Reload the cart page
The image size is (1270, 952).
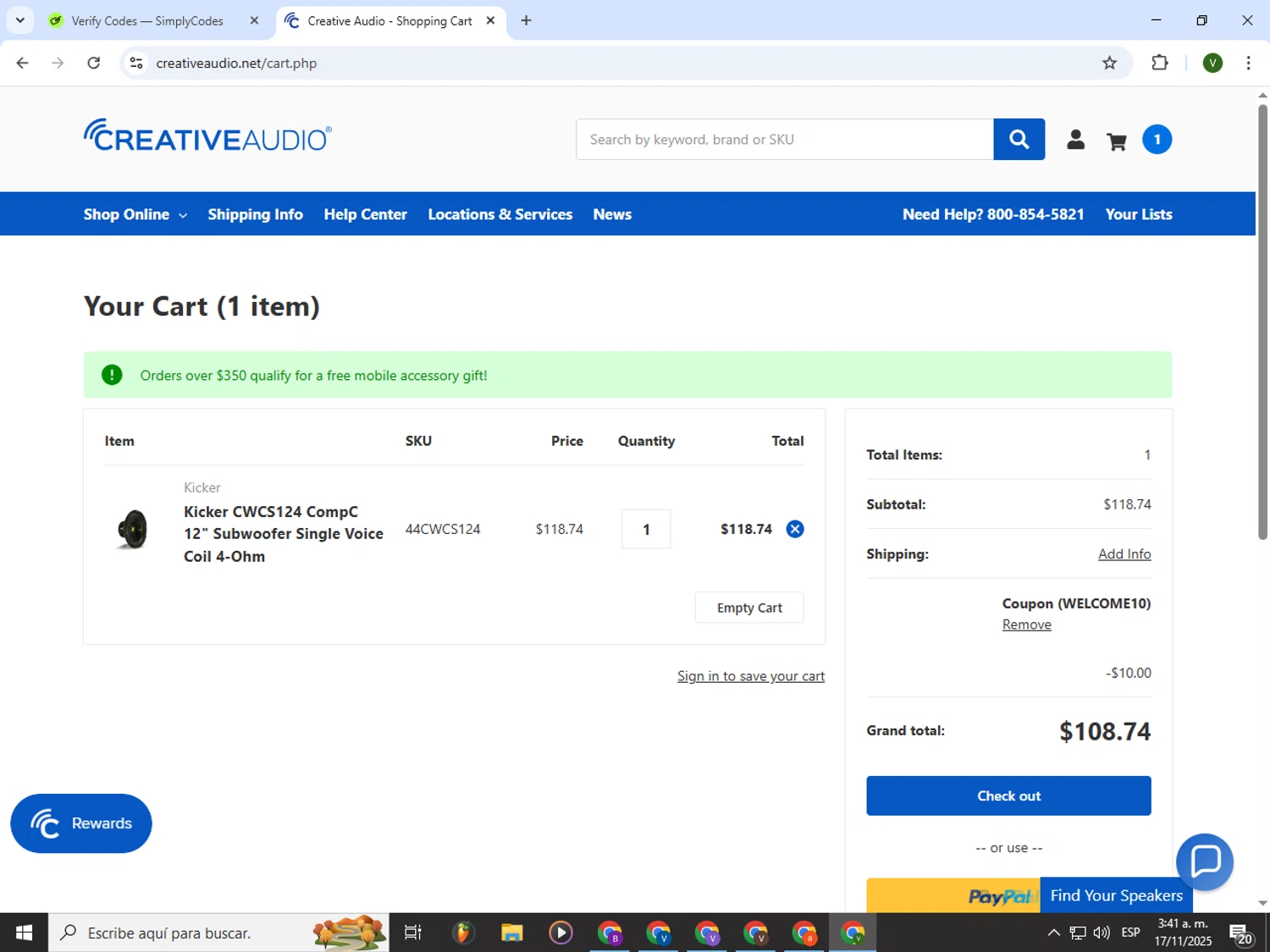(94, 63)
